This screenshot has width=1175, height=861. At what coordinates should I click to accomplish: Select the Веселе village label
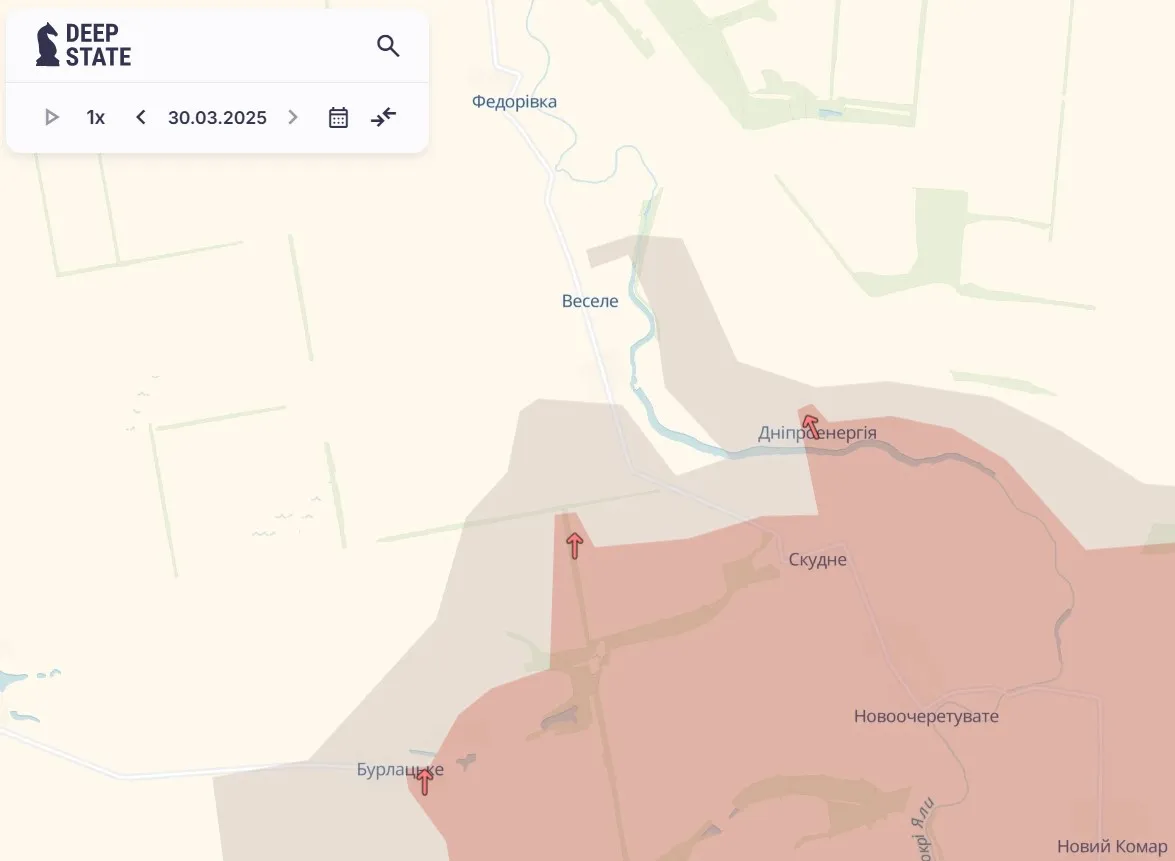pos(590,301)
